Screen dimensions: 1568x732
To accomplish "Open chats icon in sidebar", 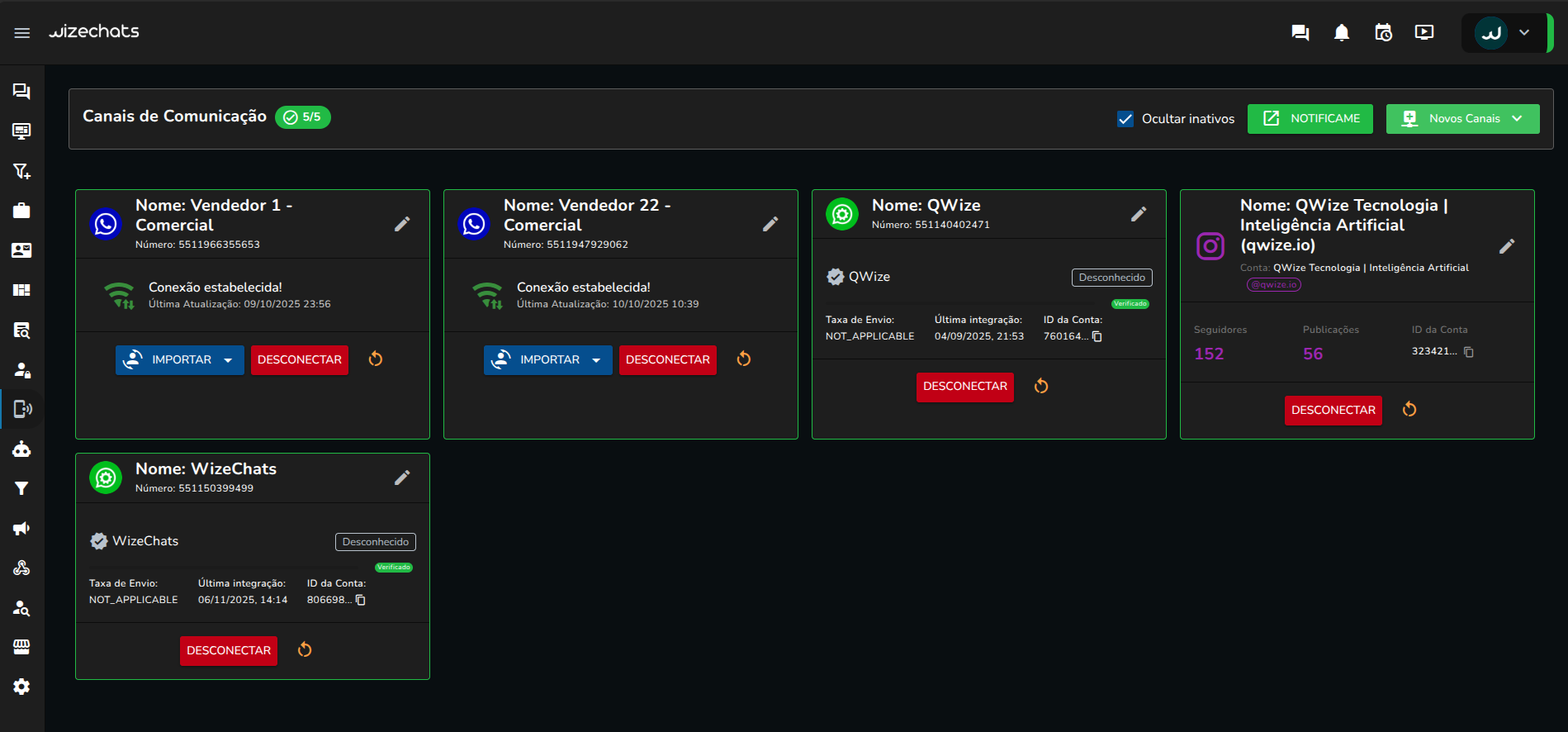I will click(22, 91).
